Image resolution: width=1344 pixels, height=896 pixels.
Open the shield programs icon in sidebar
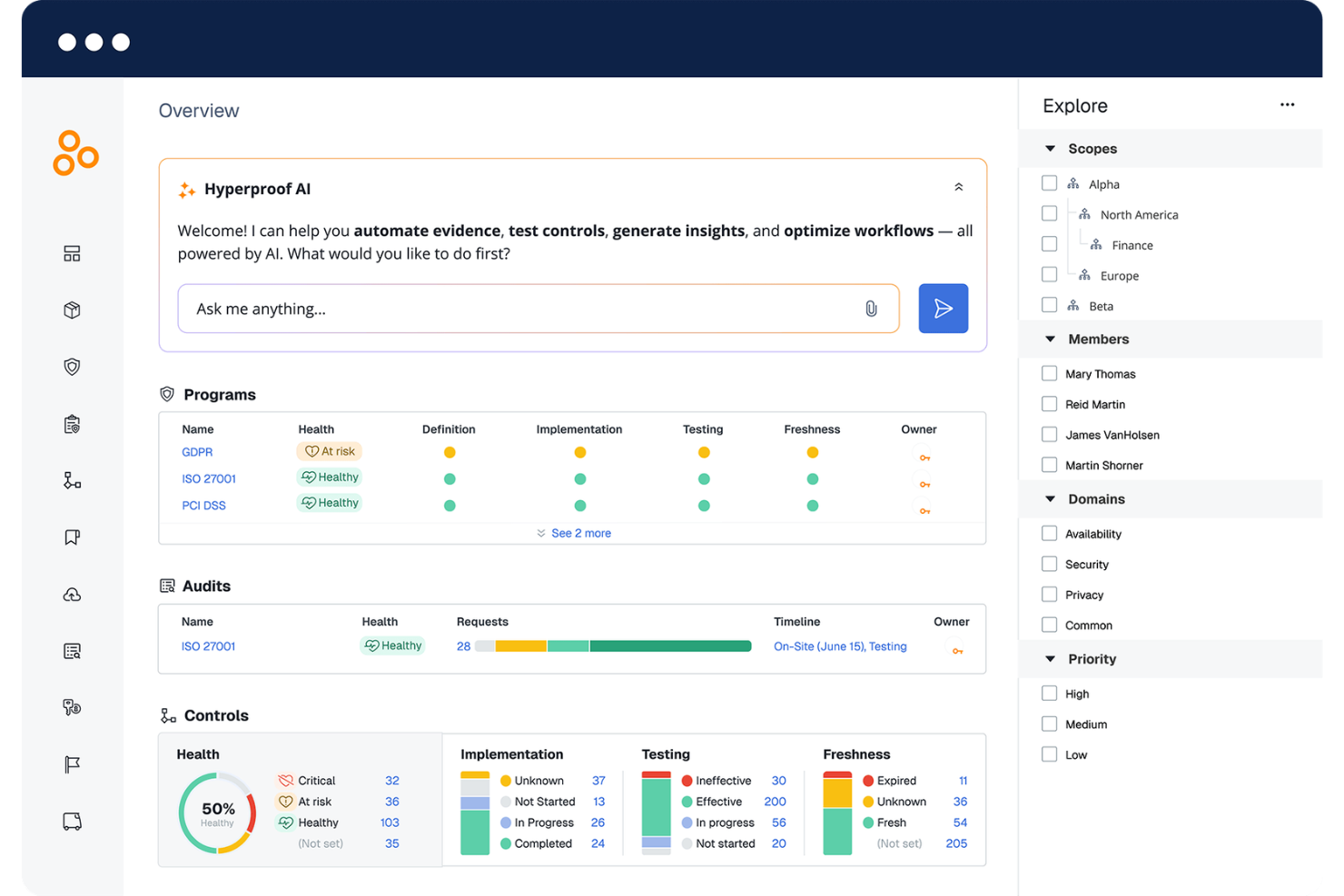(x=72, y=367)
